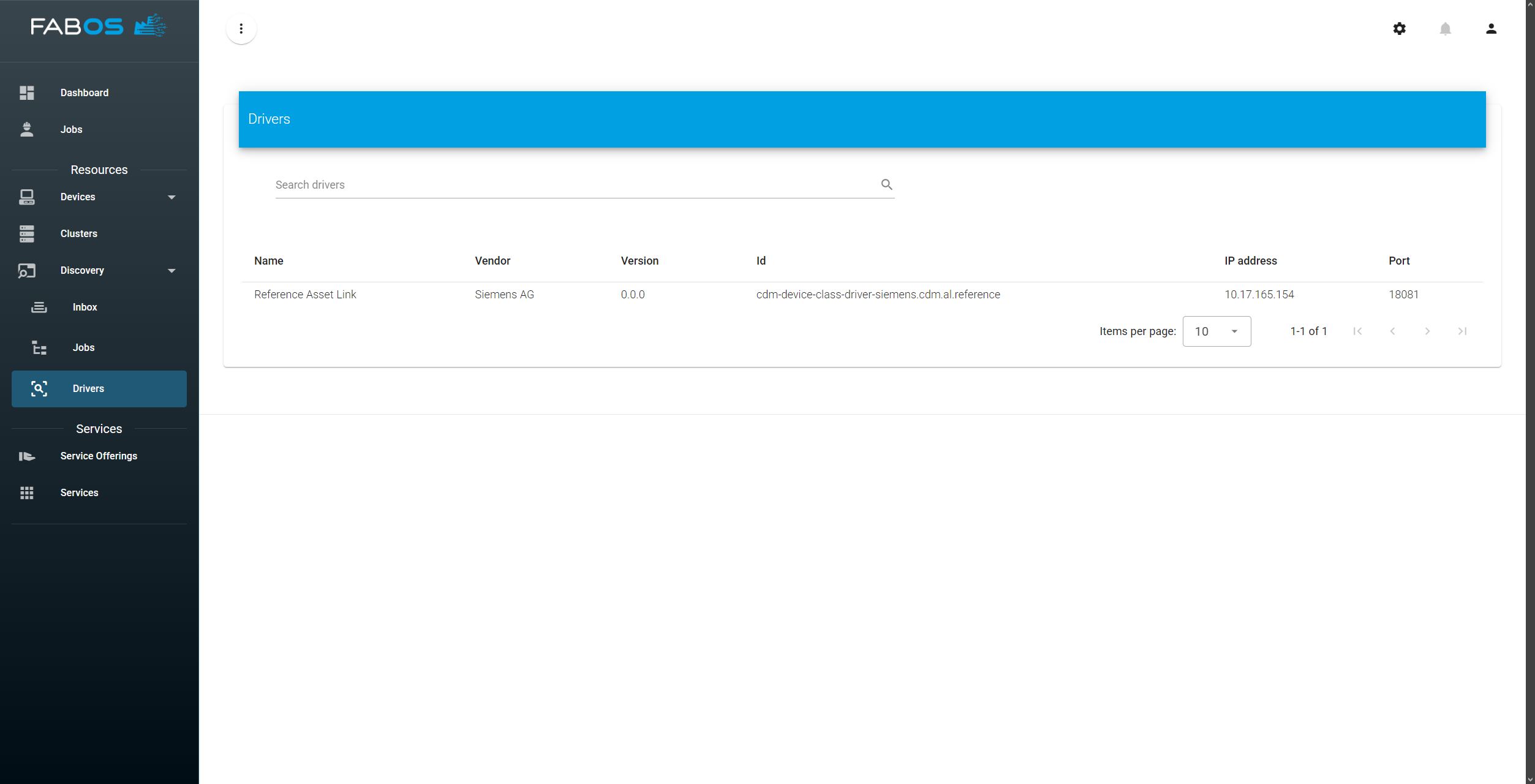1535x784 pixels.
Task: Select Jobs in the sidebar menu
Action: pos(70,129)
